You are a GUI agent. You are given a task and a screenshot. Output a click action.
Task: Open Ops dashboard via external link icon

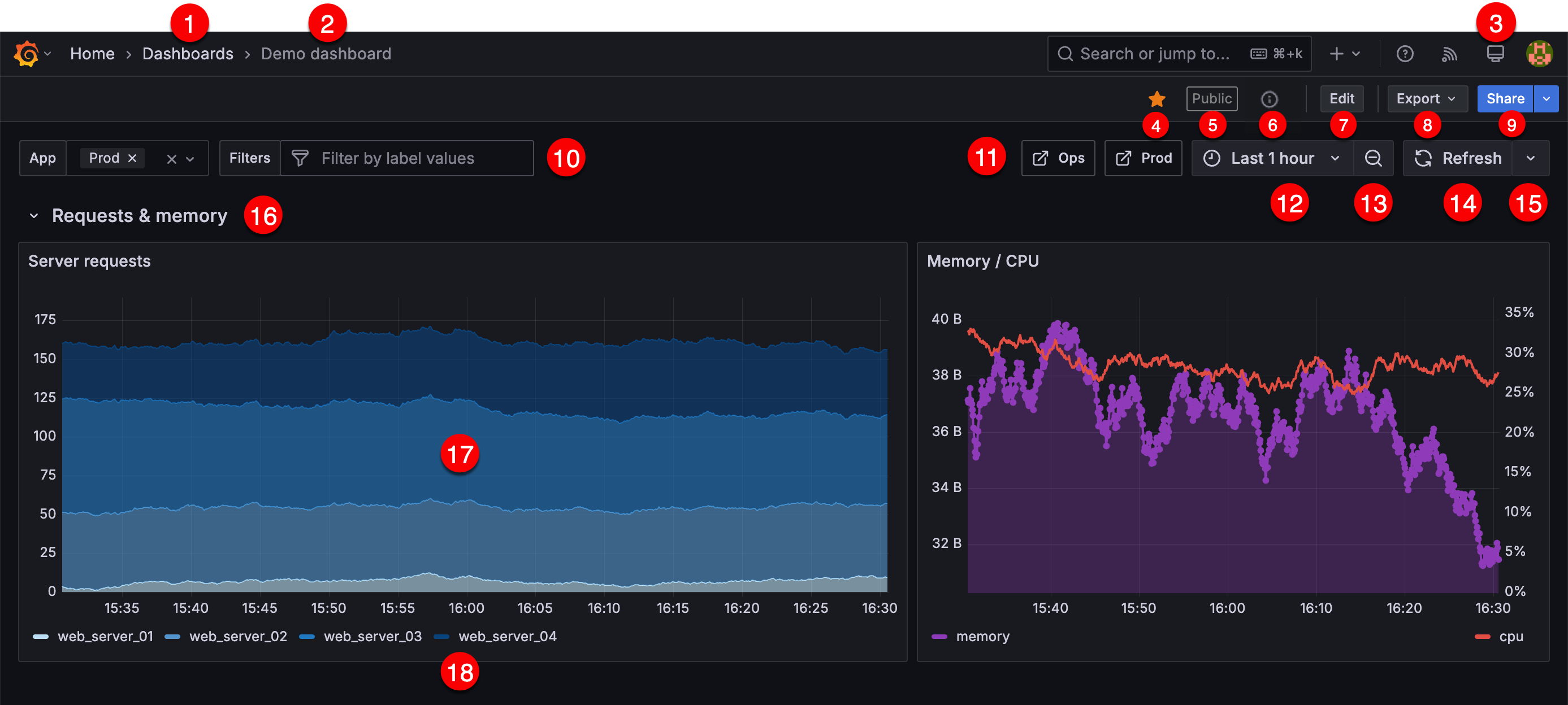tap(1058, 158)
